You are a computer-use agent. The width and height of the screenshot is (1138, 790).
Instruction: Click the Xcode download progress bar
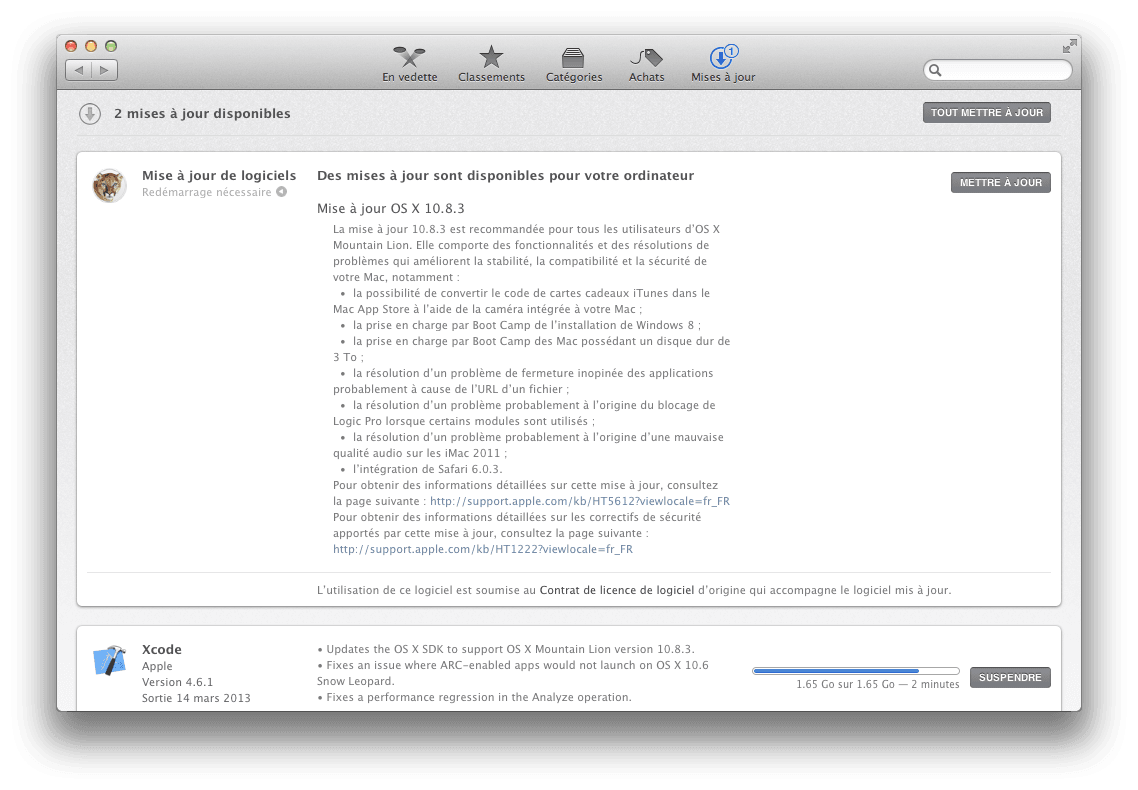[x=855, y=671]
